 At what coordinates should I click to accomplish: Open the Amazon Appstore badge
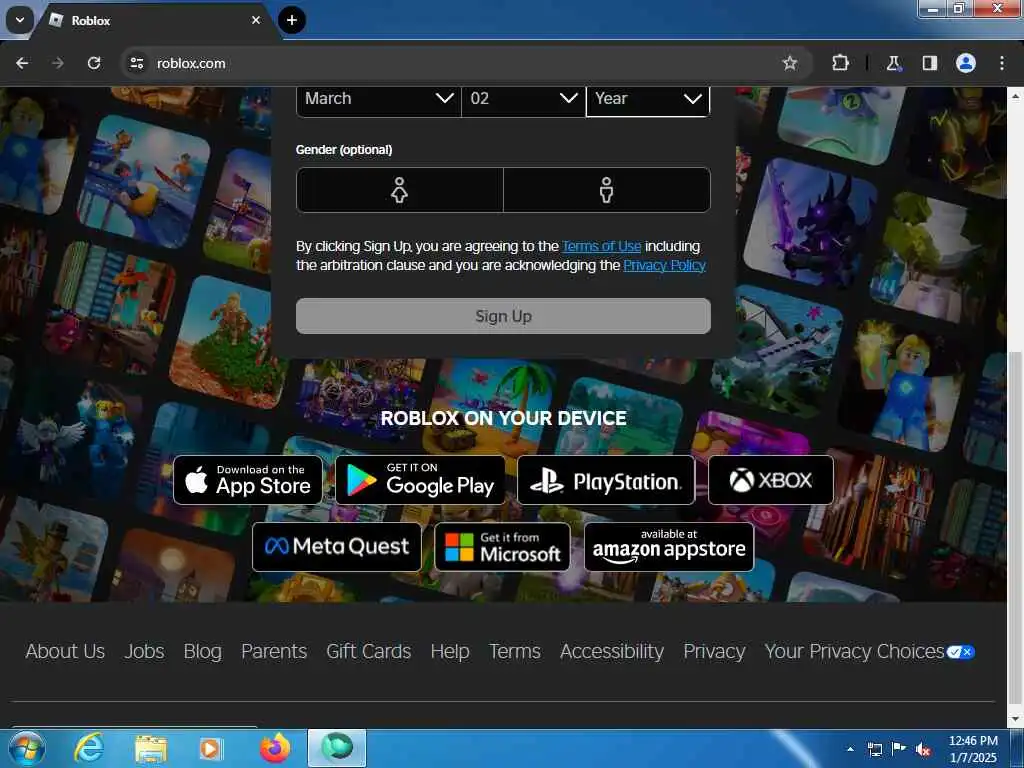click(x=669, y=547)
